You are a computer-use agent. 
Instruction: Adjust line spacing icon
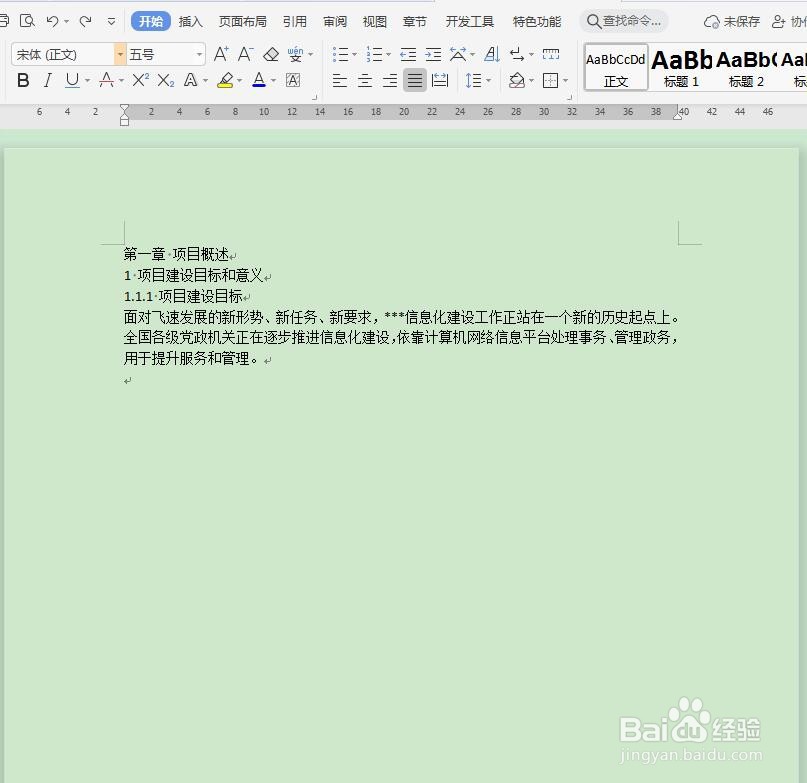tap(473, 80)
